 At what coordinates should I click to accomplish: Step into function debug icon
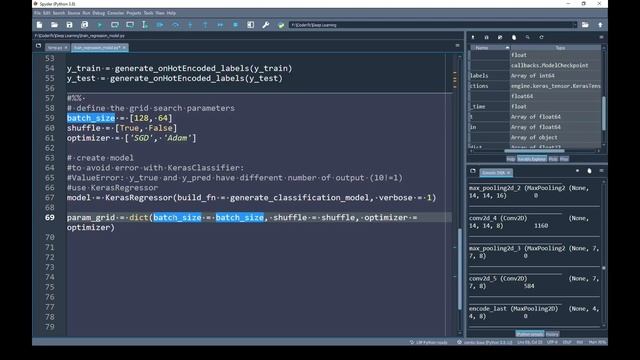click(x=190, y=25)
